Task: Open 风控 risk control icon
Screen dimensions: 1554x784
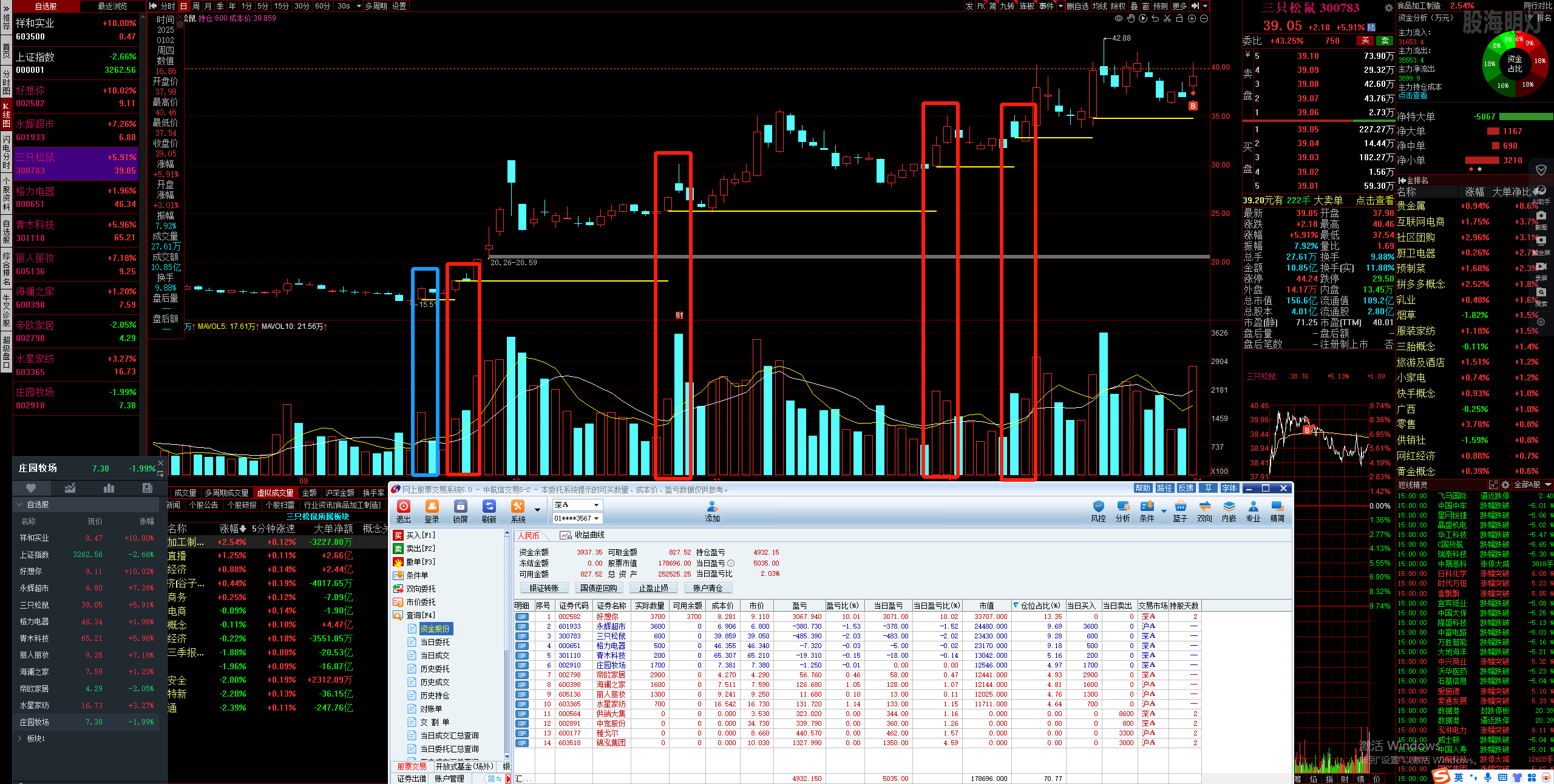Action: pos(1098,511)
